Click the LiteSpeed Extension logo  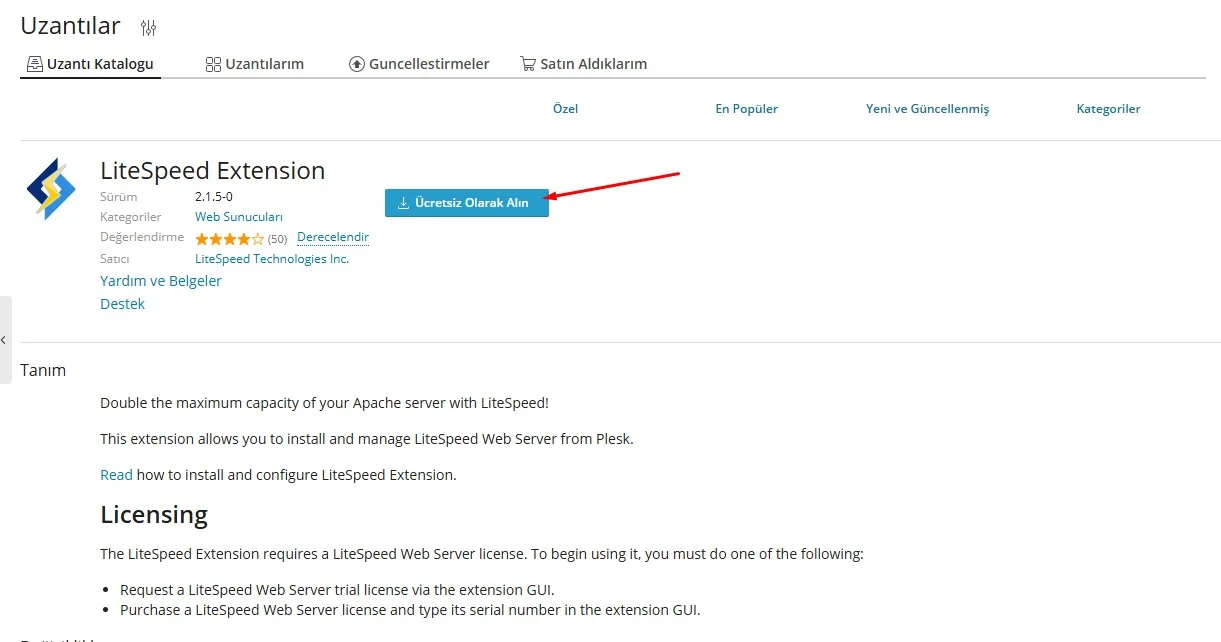click(51, 188)
